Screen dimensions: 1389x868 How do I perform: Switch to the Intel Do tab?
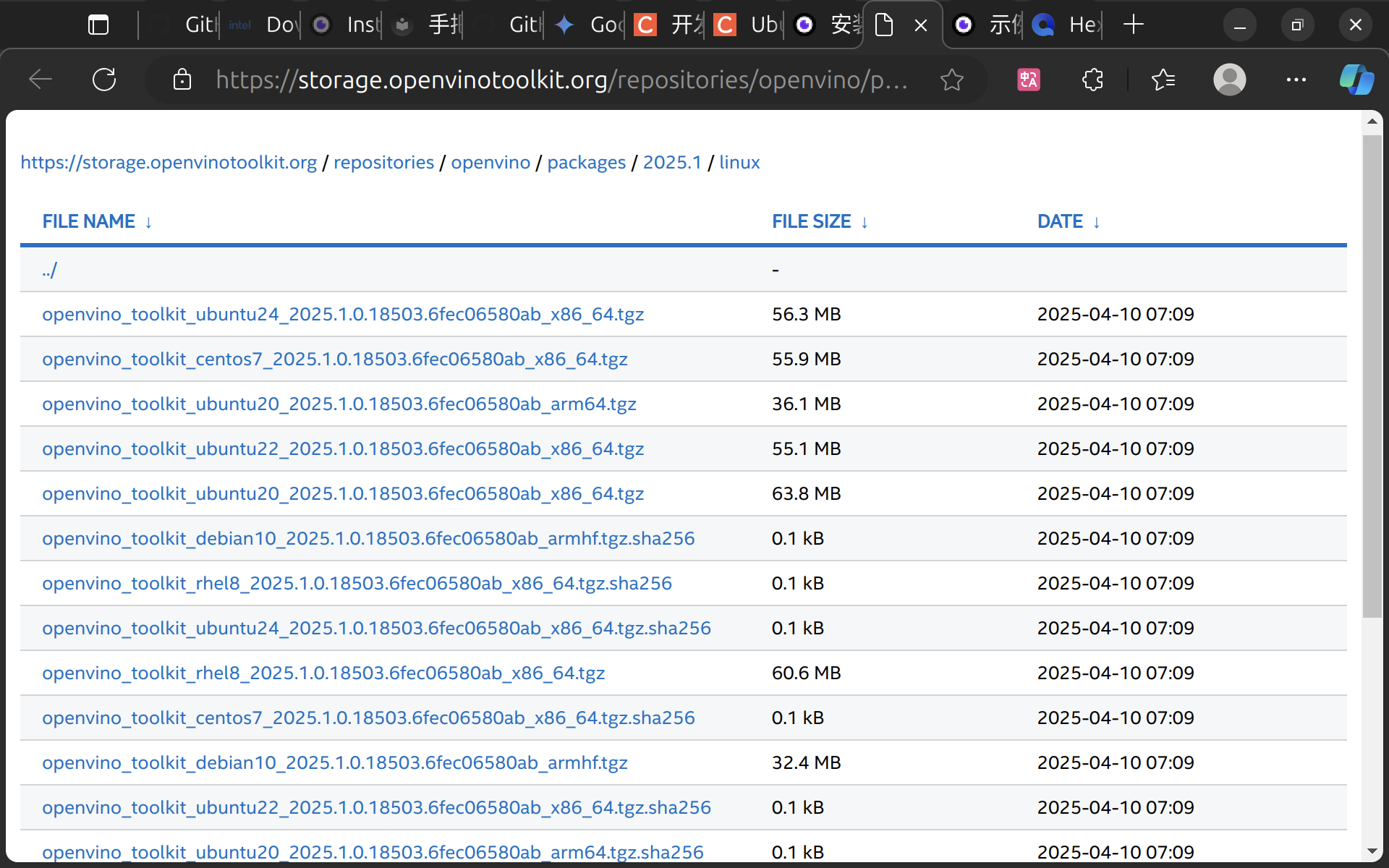point(260,25)
